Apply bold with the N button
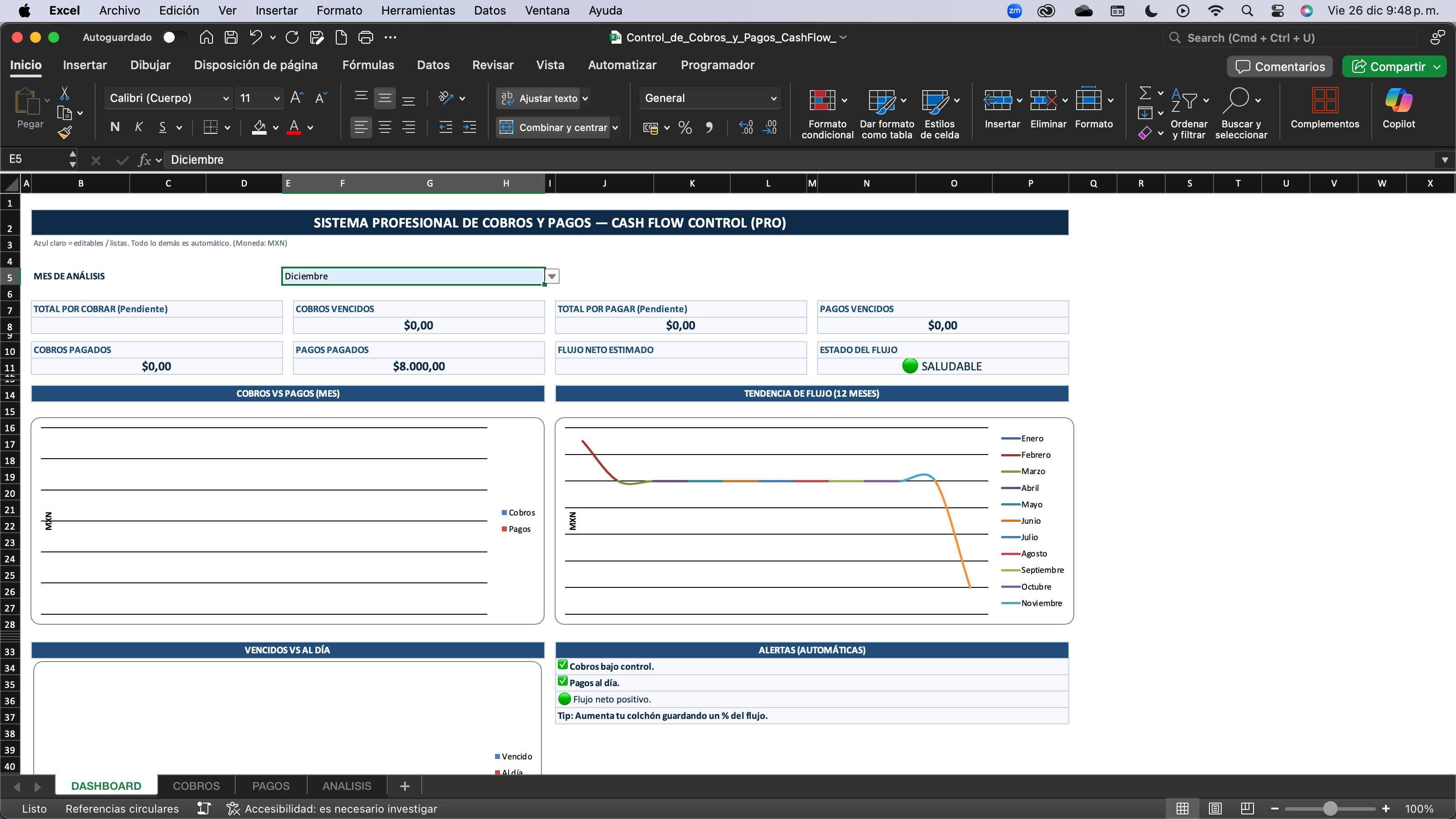This screenshot has width=1456, height=819. point(115,127)
